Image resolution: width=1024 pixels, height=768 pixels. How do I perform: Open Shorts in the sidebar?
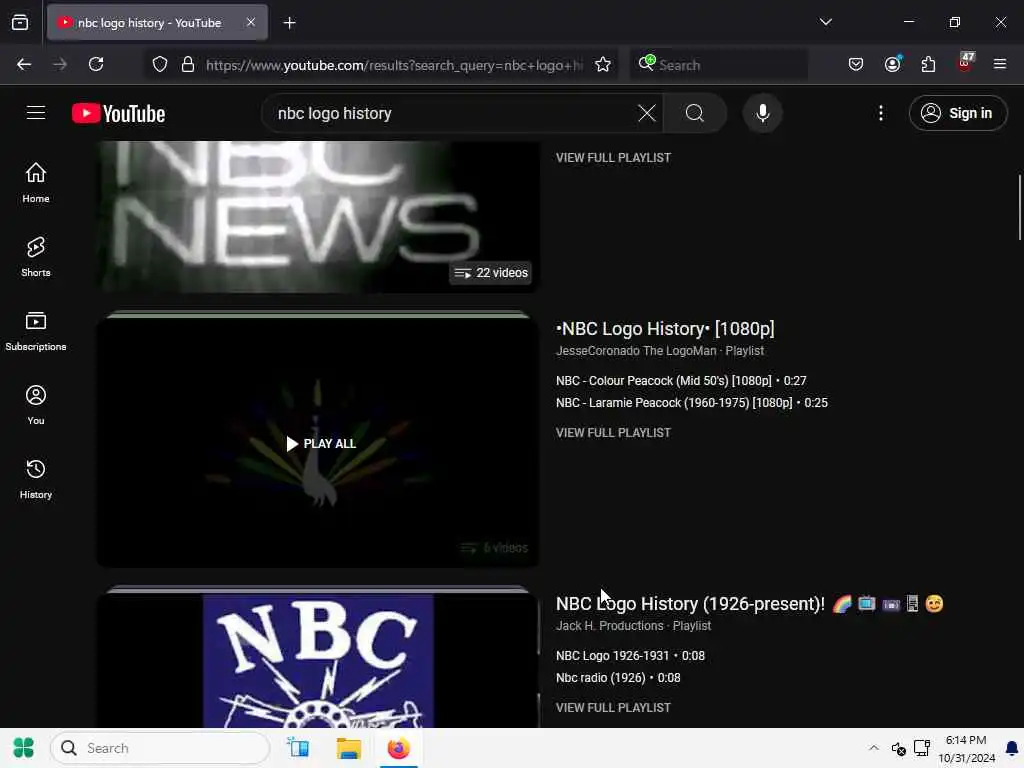point(36,257)
